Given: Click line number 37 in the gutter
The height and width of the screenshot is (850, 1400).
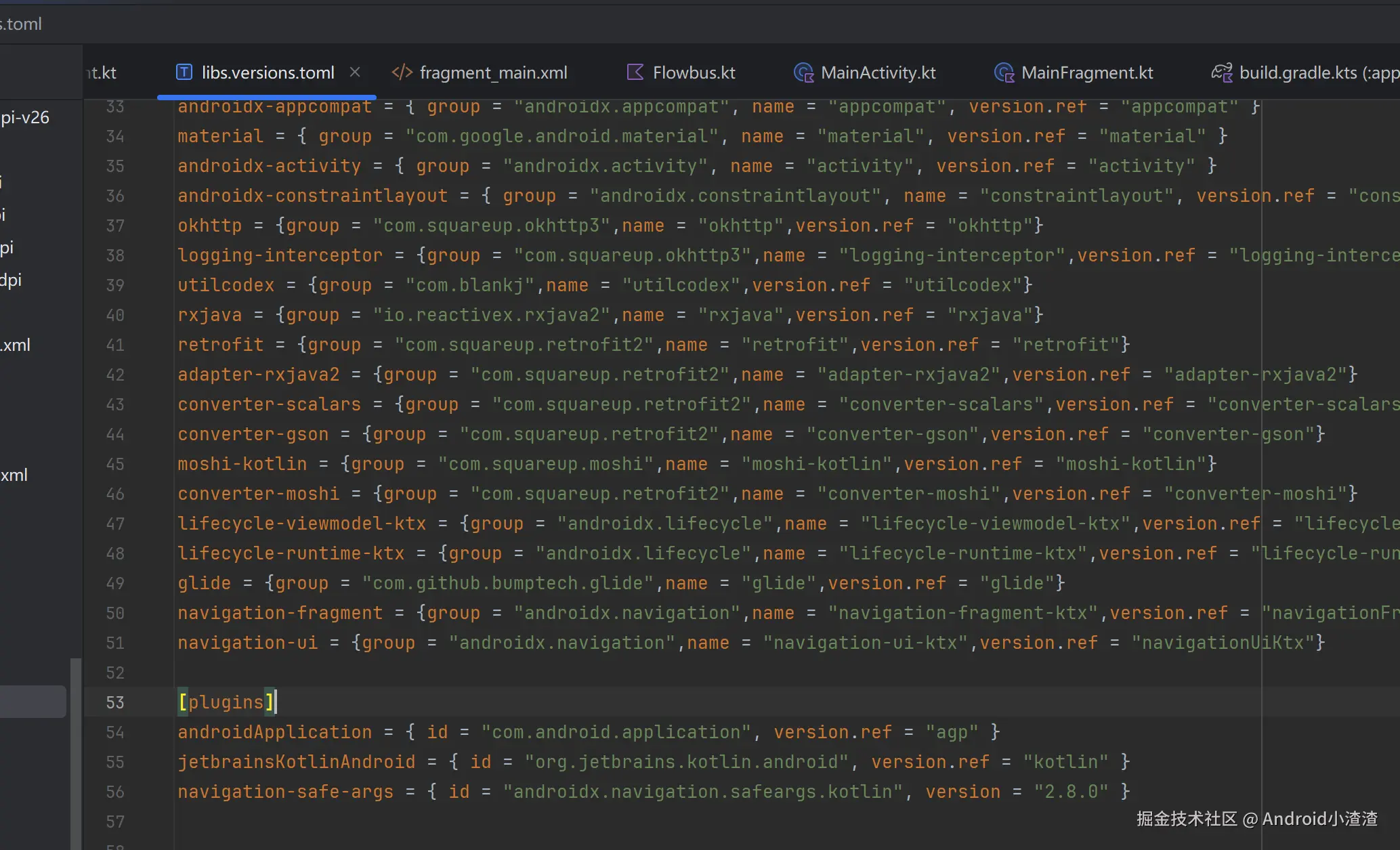Looking at the screenshot, I should coord(115,226).
